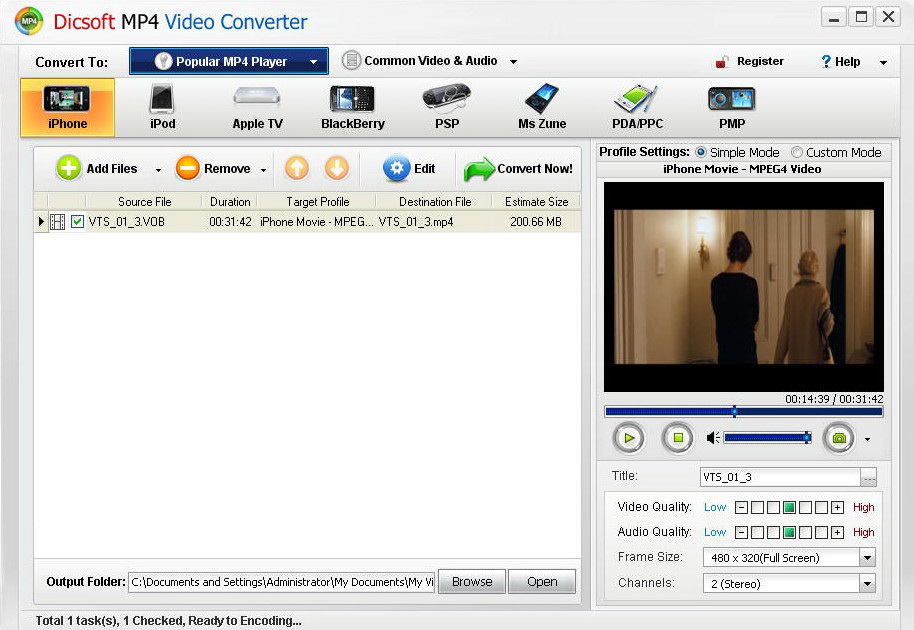Choose the Apple TV device profile
Image resolution: width=914 pixels, height=630 pixels.
click(x=257, y=108)
